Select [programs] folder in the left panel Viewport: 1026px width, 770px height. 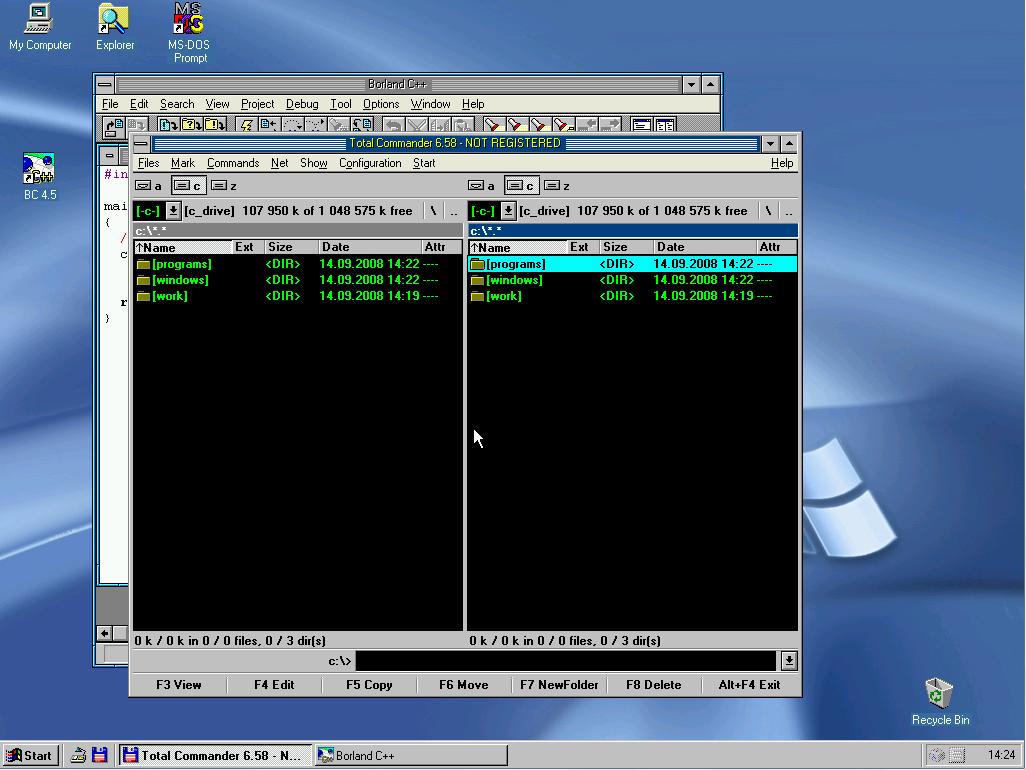pyautogui.click(x=298, y=264)
